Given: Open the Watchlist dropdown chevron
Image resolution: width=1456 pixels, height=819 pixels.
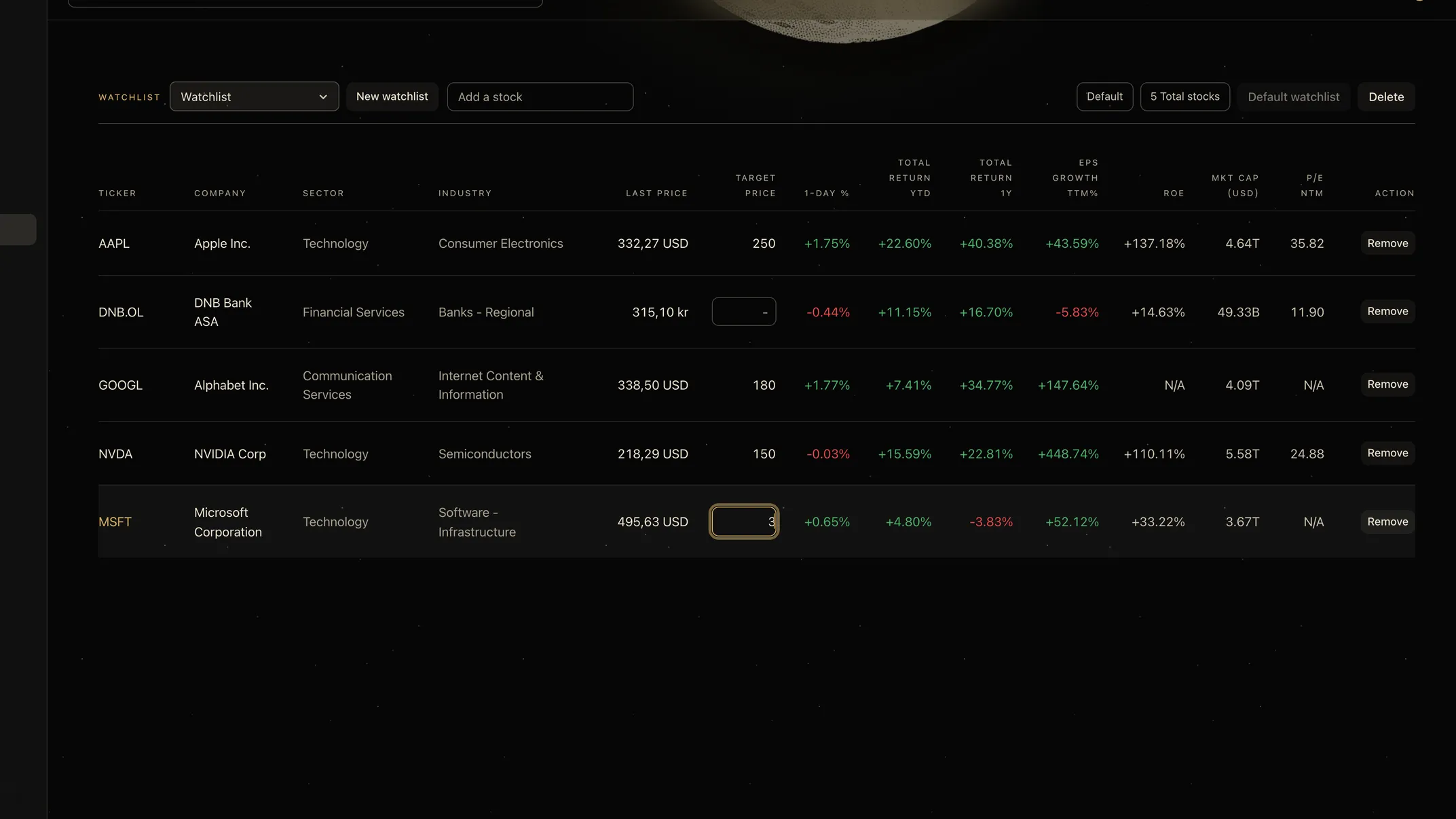Looking at the screenshot, I should tap(323, 97).
